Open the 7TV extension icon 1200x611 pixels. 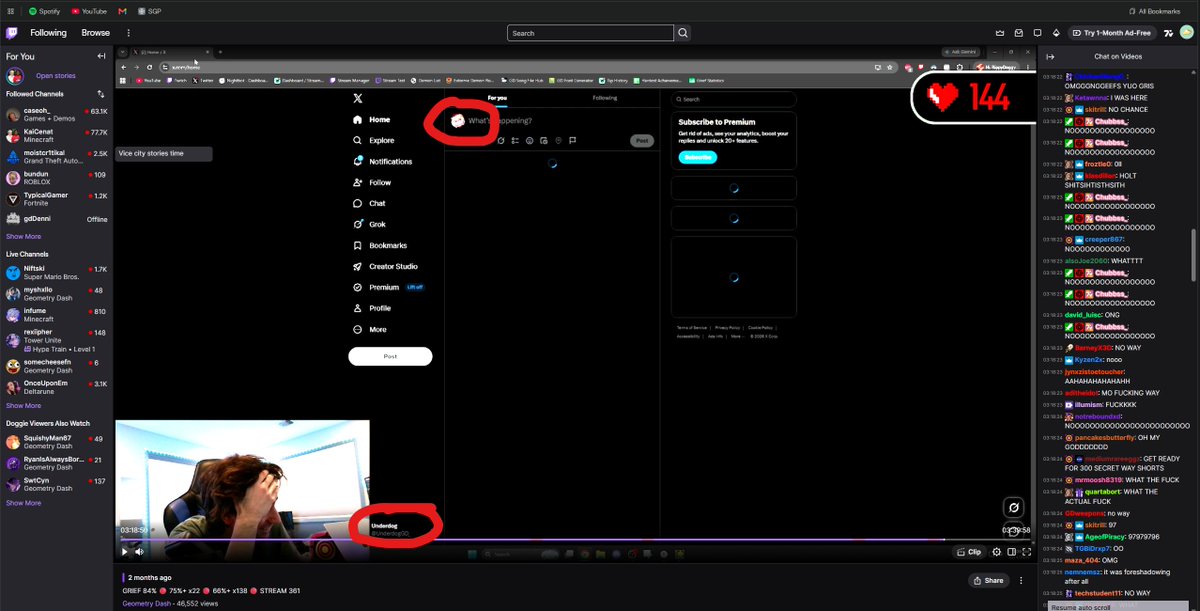pyautogui.click(x=1169, y=33)
